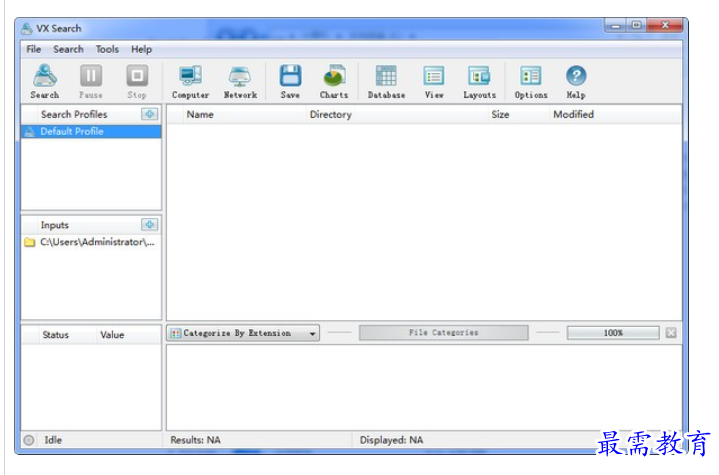Click the File Categories button
Screen dimensions: 719x475
click(x=443, y=332)
